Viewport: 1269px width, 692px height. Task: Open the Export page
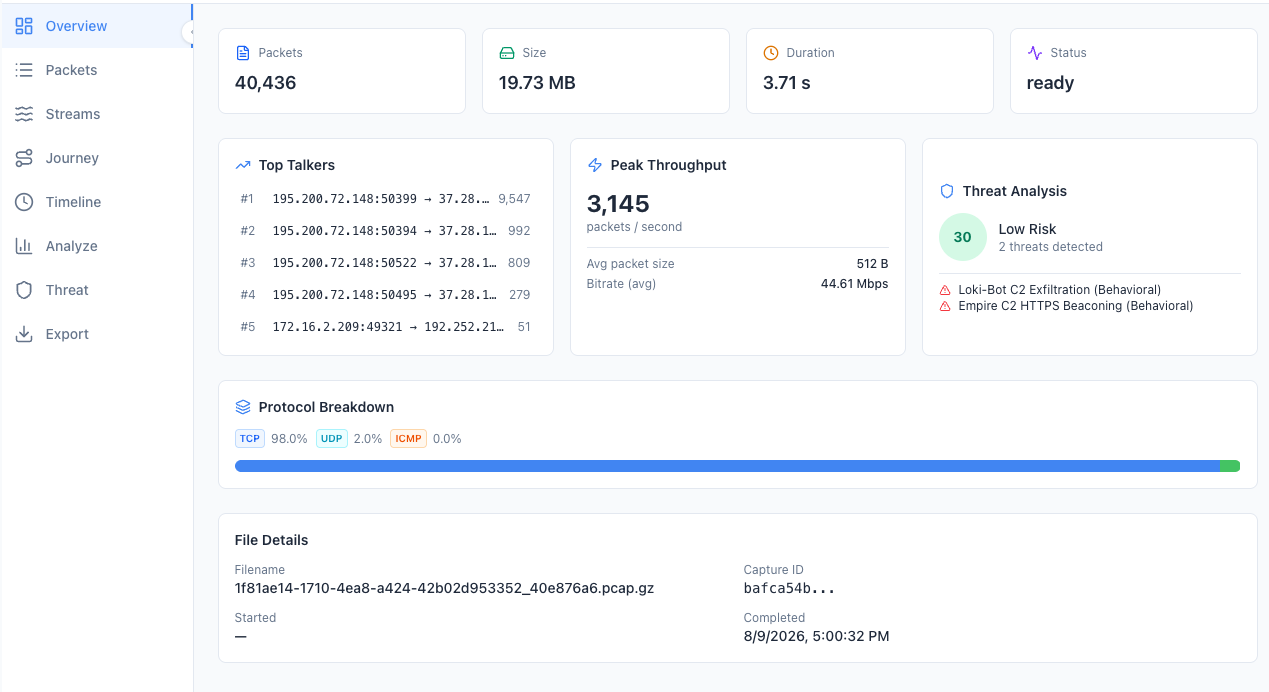[96, 334]
